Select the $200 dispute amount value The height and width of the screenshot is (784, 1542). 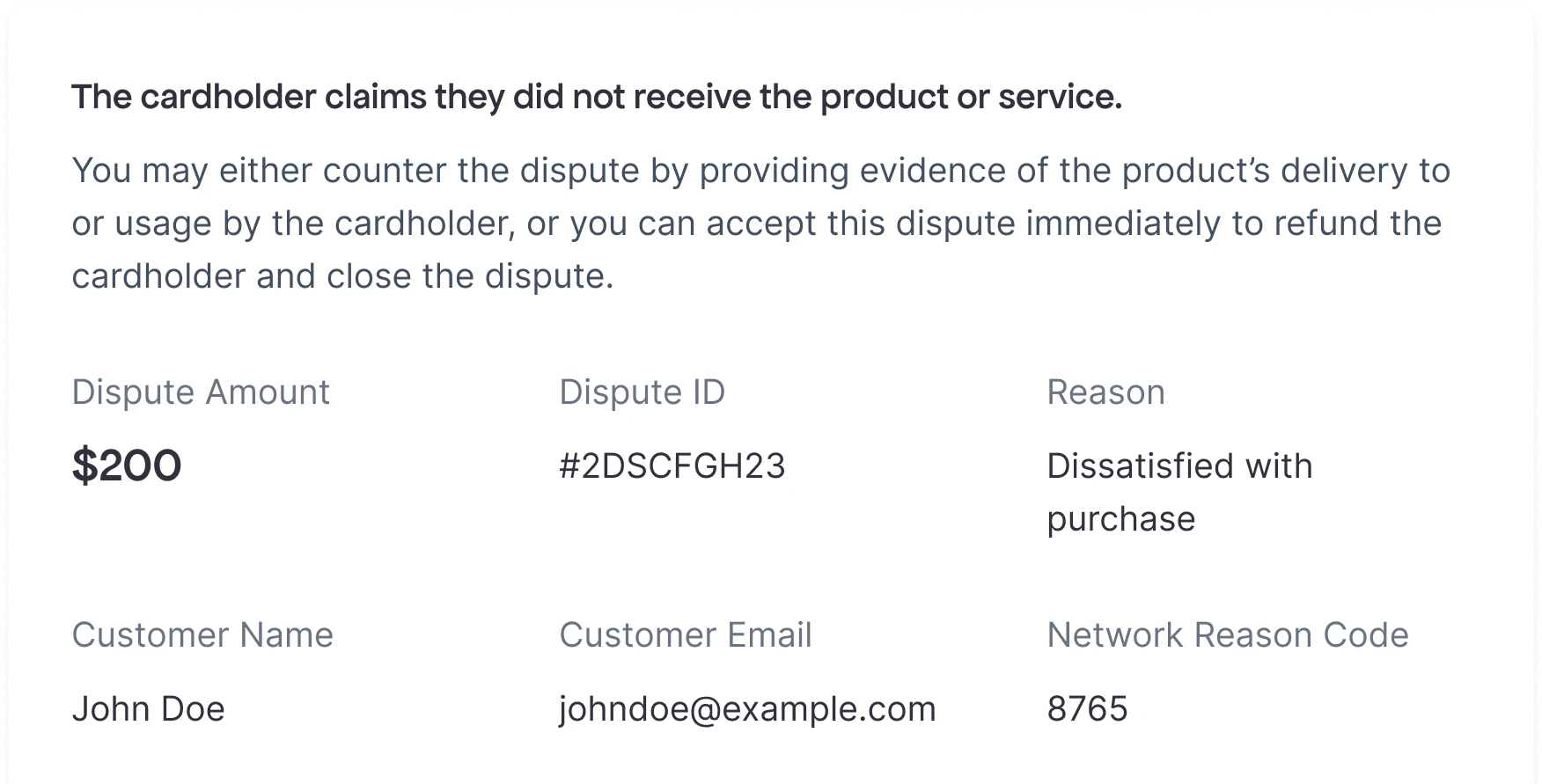127,465
